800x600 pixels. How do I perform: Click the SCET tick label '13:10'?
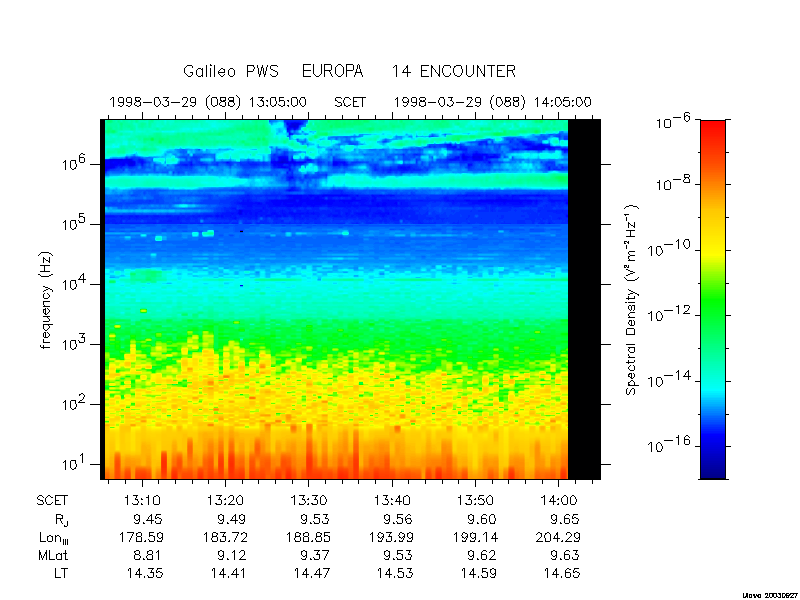pos(142,501)
